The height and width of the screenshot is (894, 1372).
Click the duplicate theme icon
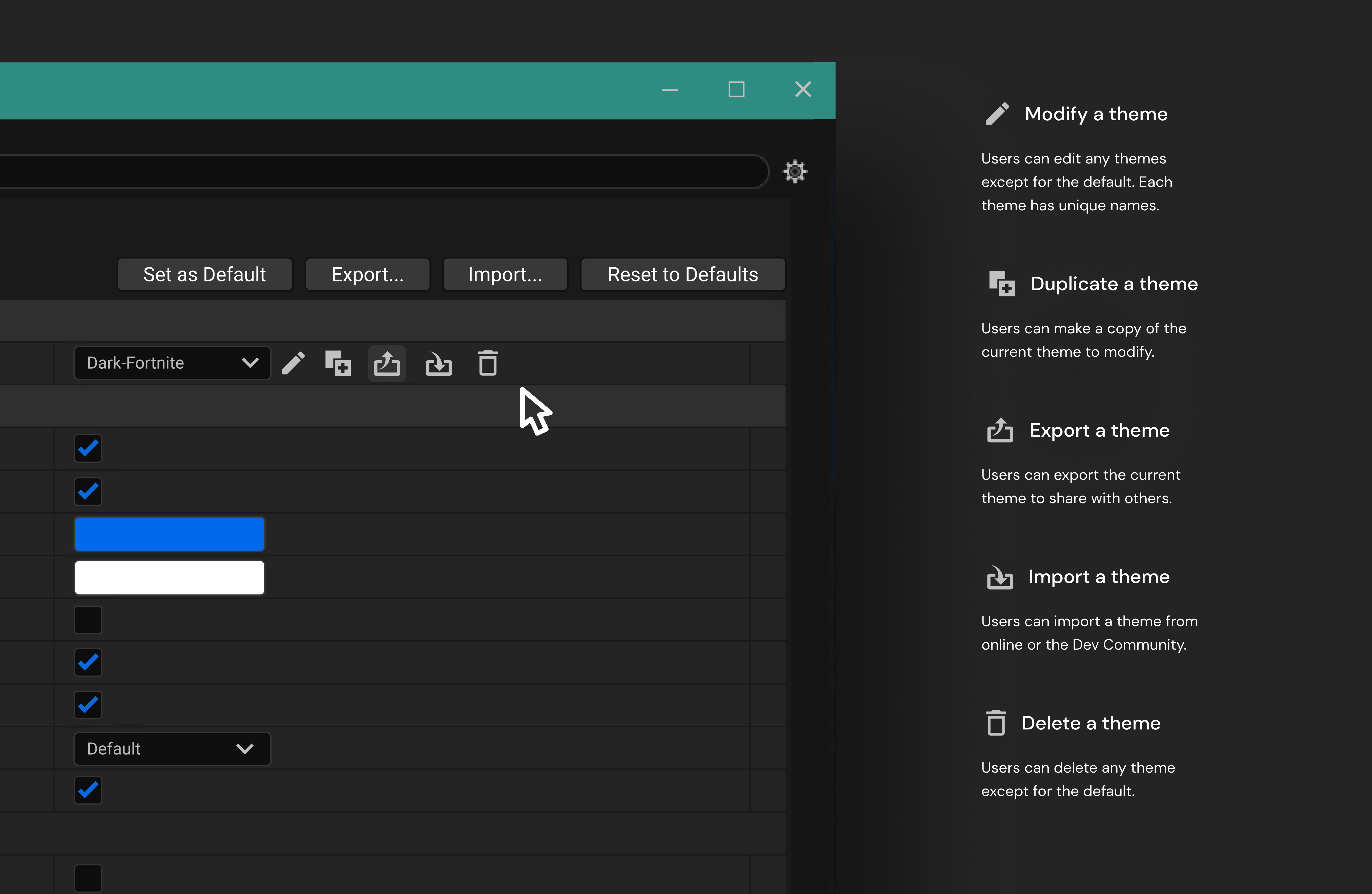(x=338, y=363)
